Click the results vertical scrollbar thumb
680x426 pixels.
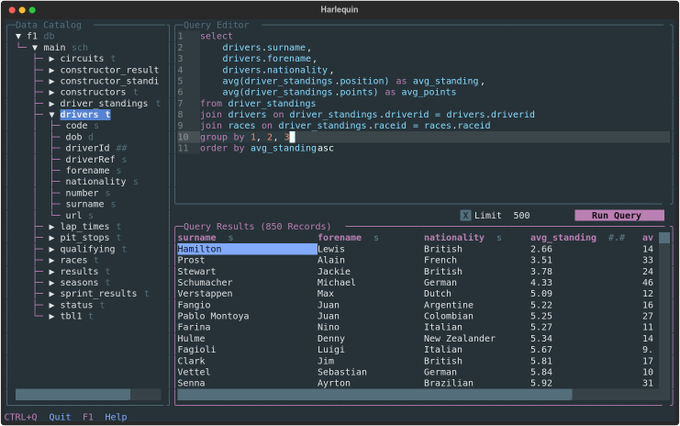point(664,238)
